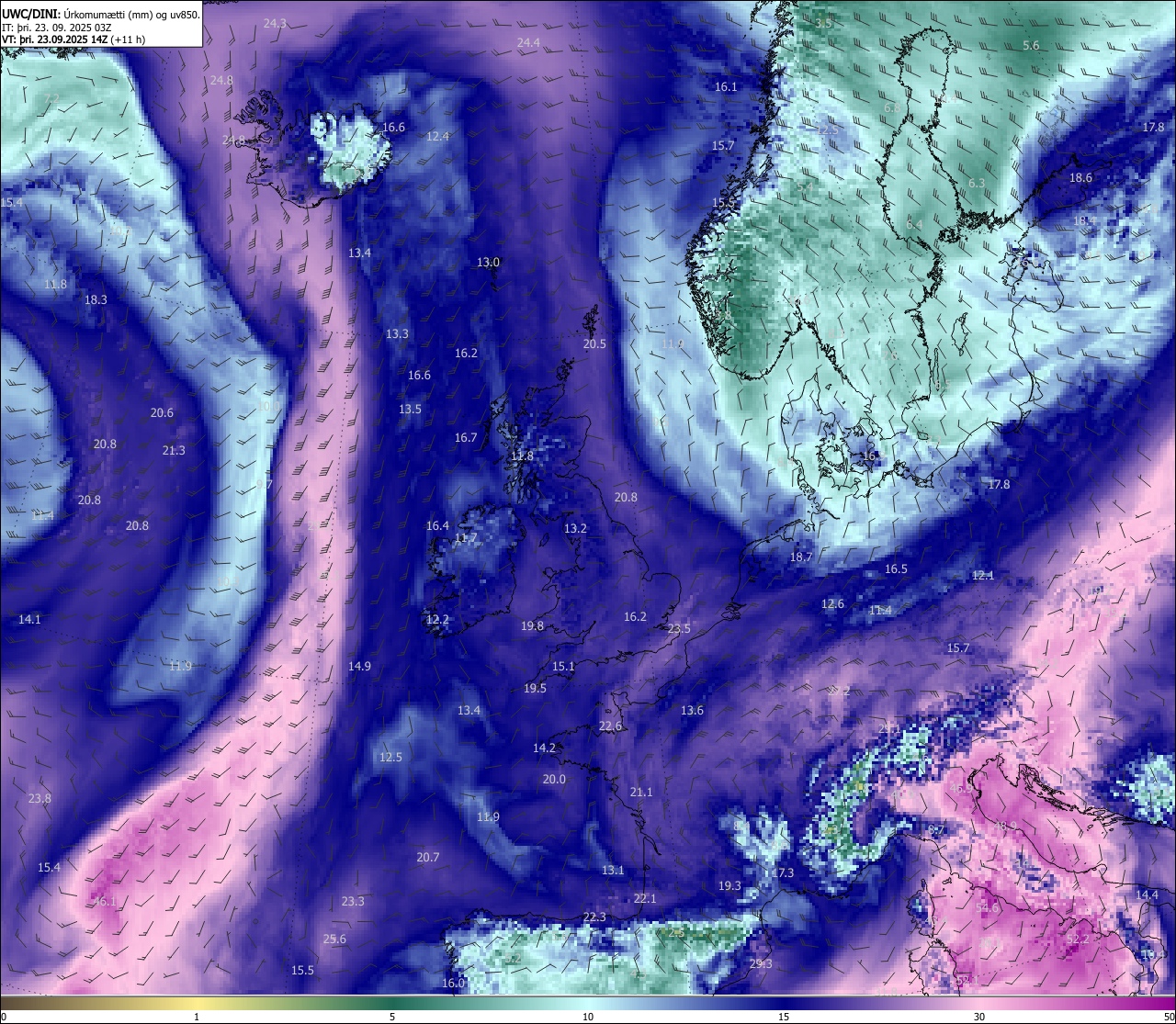Select the 14.2 value label
The height and width of the screenshot is (1024, 1176).
point(544,748)
